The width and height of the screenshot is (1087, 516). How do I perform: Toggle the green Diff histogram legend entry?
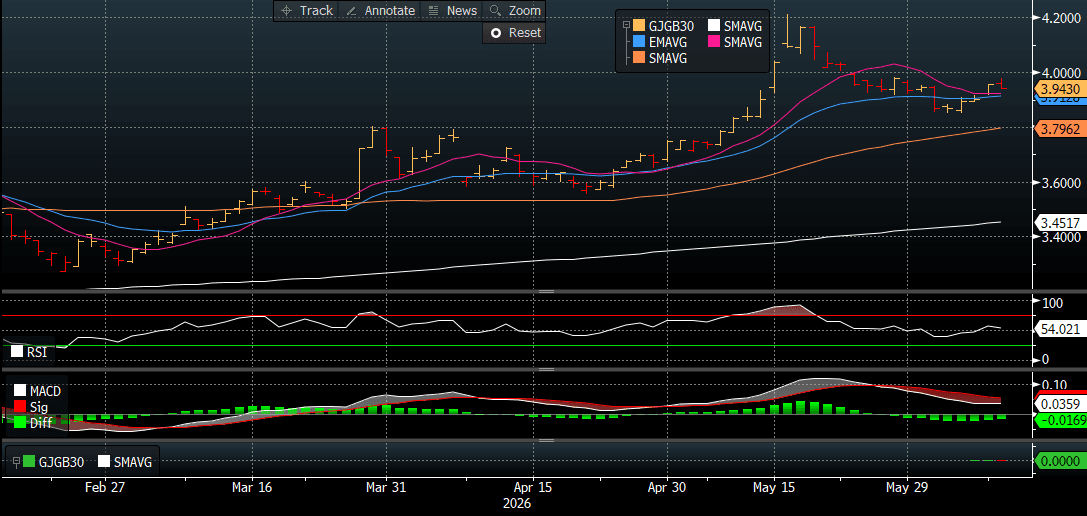click(33, 422)
